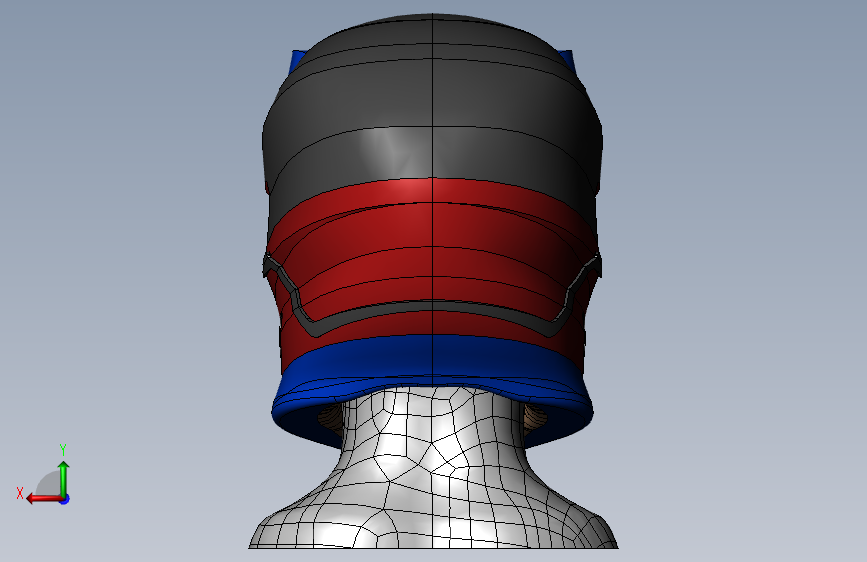This screenshot has width=867, height=562.
Task: Click the blue Z axis dot on triad
Action: coord(64,499)
